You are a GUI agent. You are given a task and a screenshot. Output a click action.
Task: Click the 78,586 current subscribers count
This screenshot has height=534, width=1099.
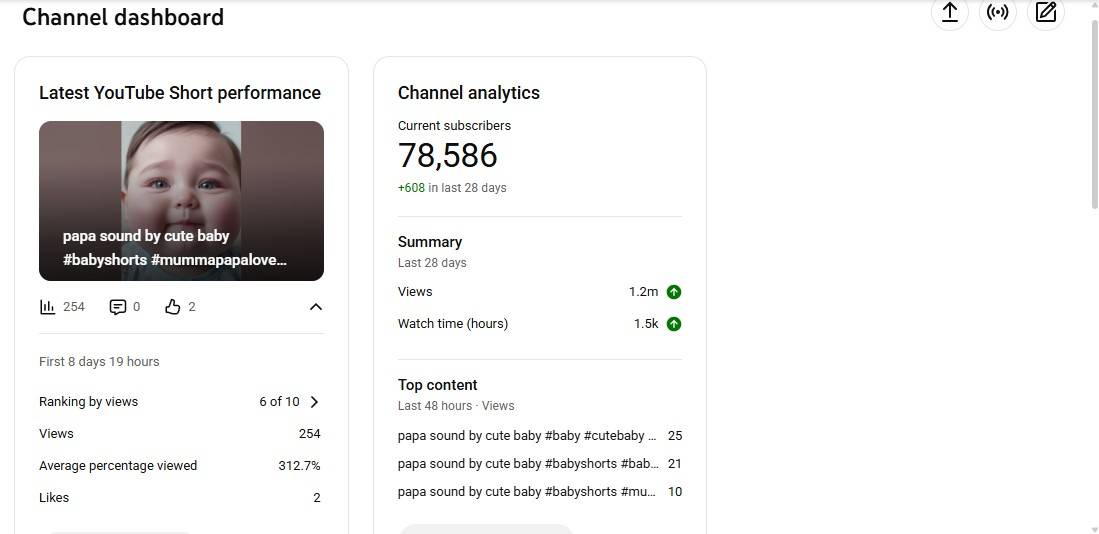coord(447,156)
